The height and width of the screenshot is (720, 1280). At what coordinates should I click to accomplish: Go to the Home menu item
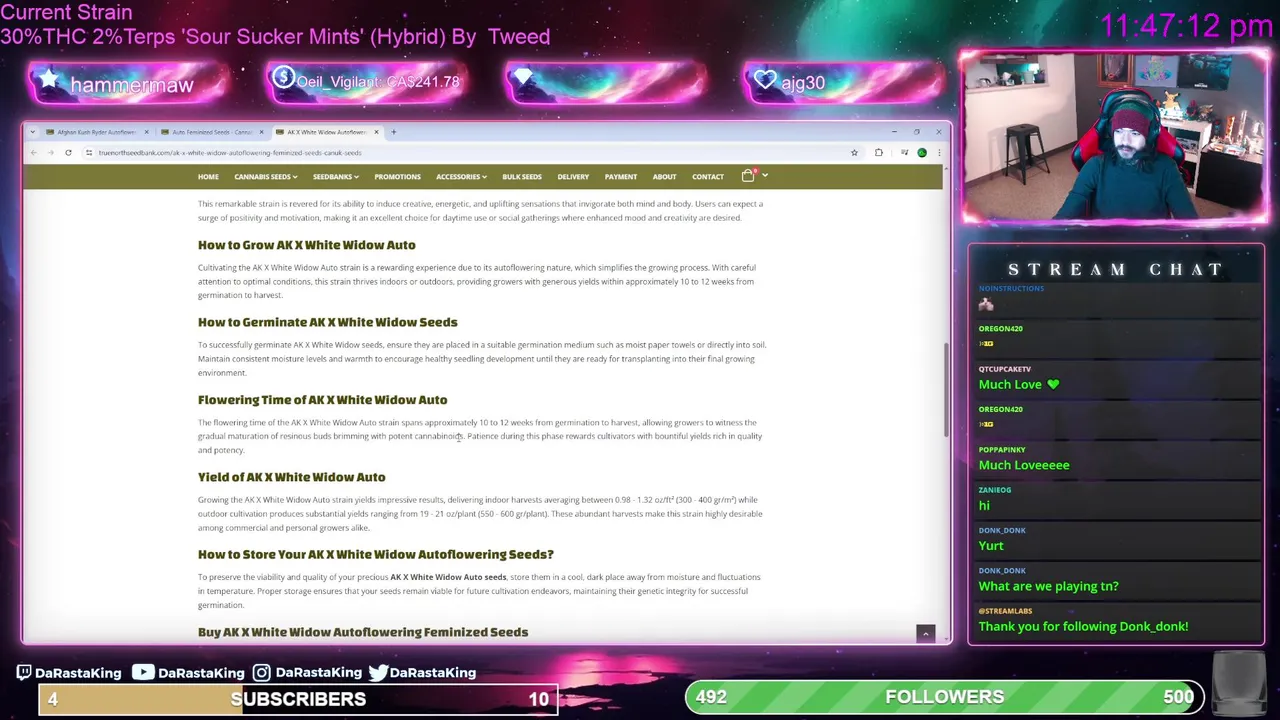click(208, 177)
